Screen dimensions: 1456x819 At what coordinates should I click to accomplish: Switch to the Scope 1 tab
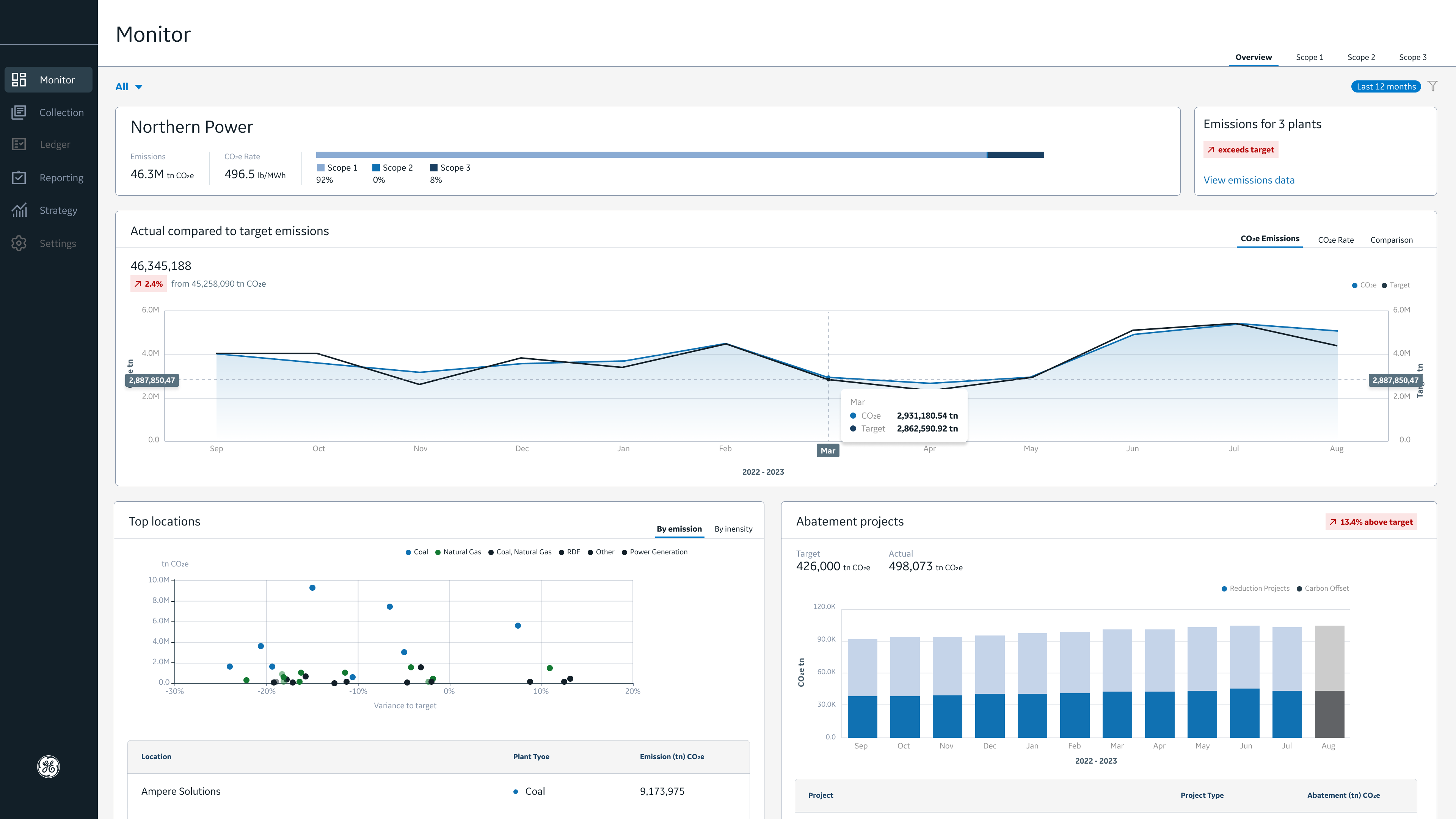coord(1309,57)
